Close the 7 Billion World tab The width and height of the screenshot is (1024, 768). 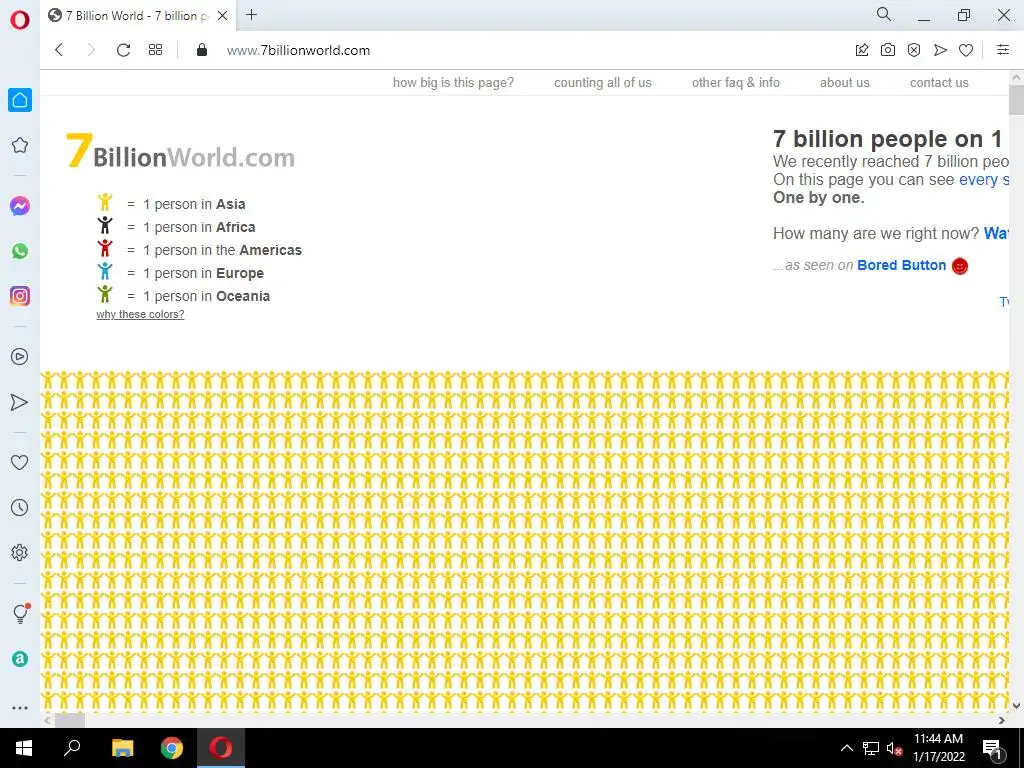coord(222,16)
